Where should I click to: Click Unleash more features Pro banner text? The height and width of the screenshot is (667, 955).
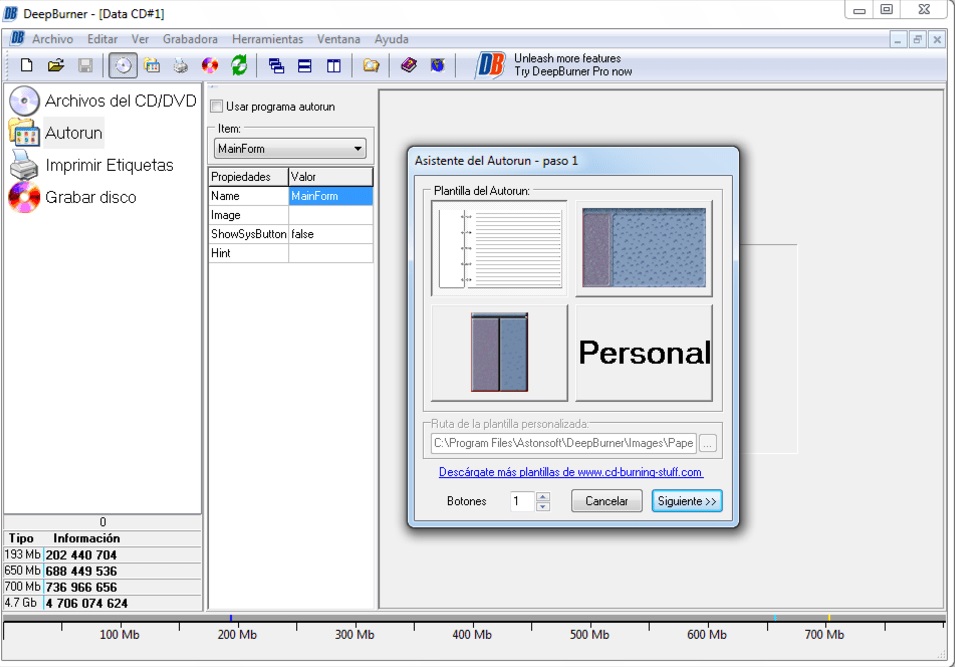pyautogui.click(x=573, y=65)
